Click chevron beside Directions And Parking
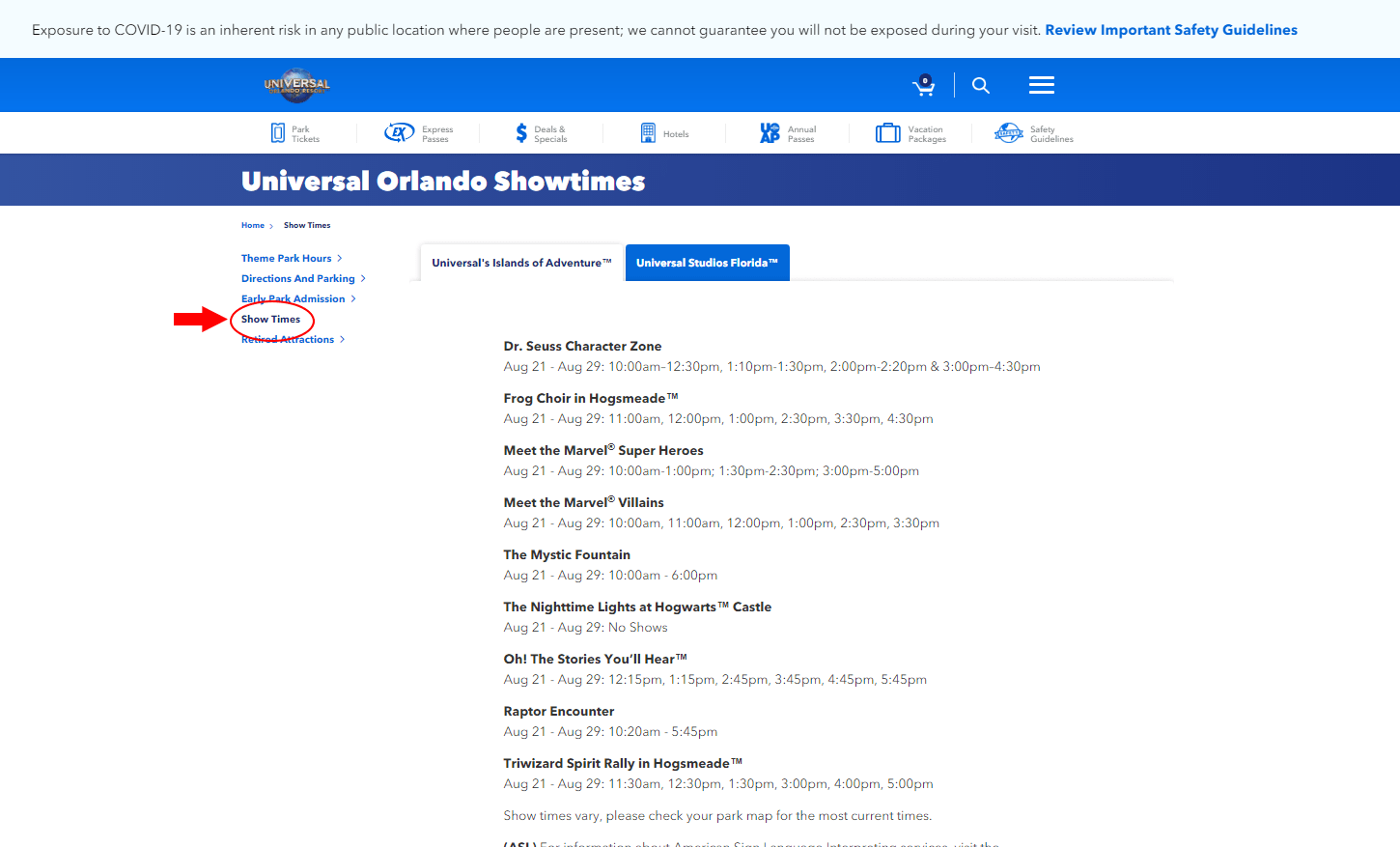This screenshot has width=1400, height=847. pyautogui.click(x=363, y=278)
